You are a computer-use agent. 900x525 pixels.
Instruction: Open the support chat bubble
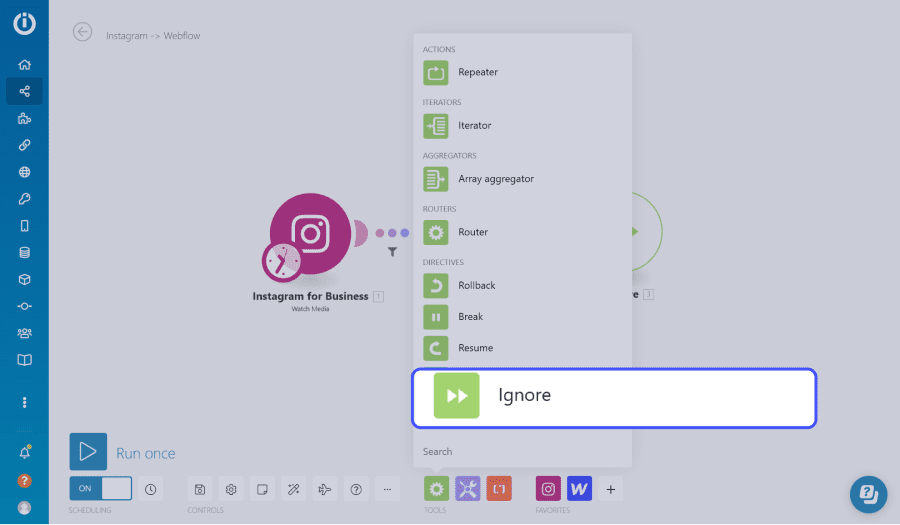(868, 494)
